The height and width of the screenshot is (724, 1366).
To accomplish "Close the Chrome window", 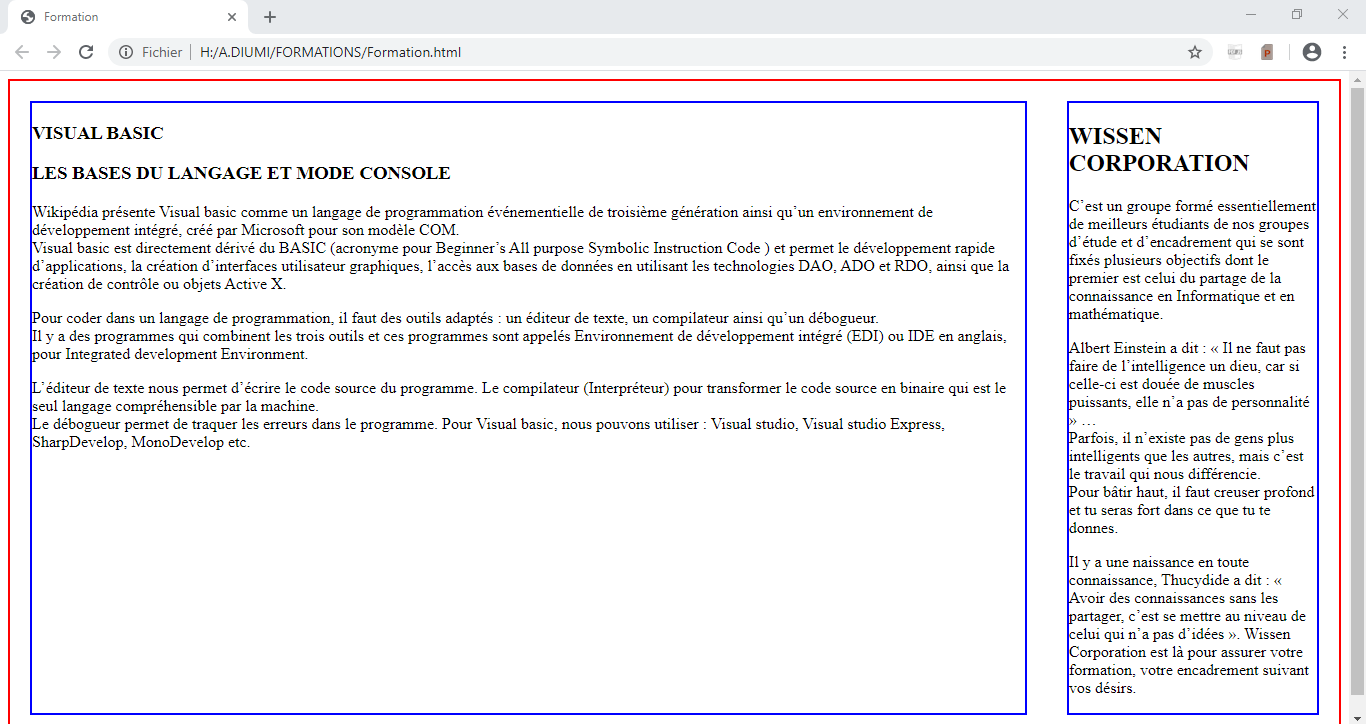I will click(x=1343, y=15).
